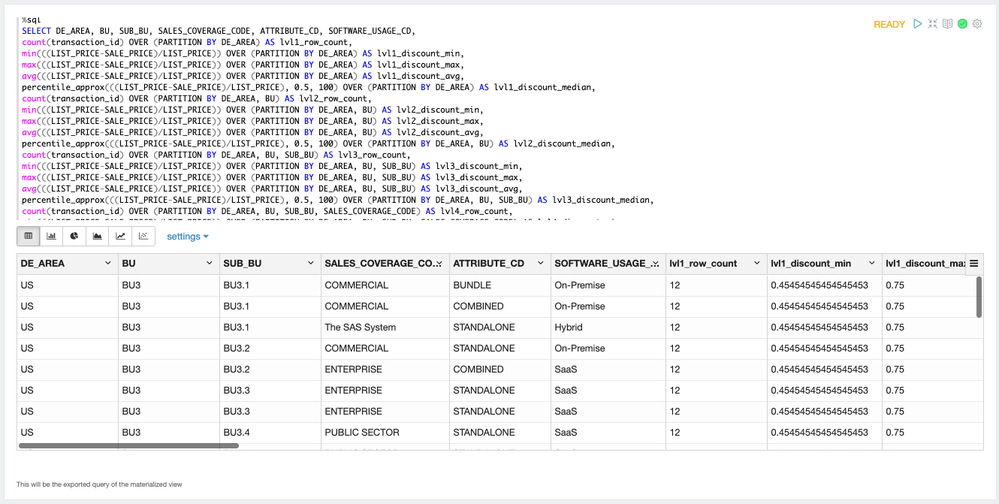
Task: Open DE_AREA column dropdown menu
Action: point(108,263)
